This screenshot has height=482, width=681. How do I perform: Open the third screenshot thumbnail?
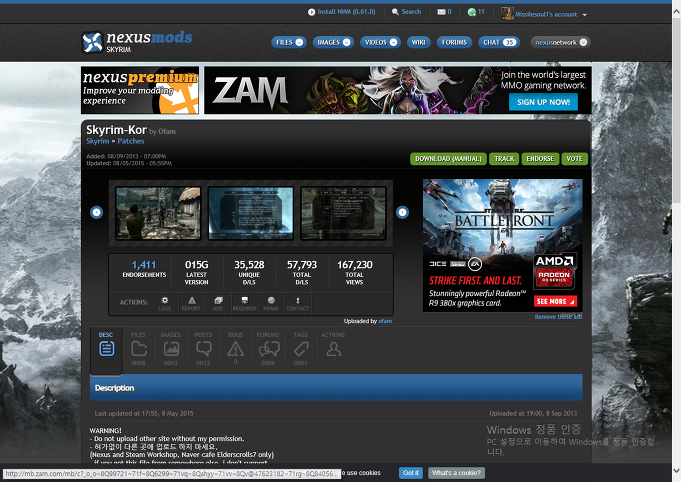click(x=343, y=213)
